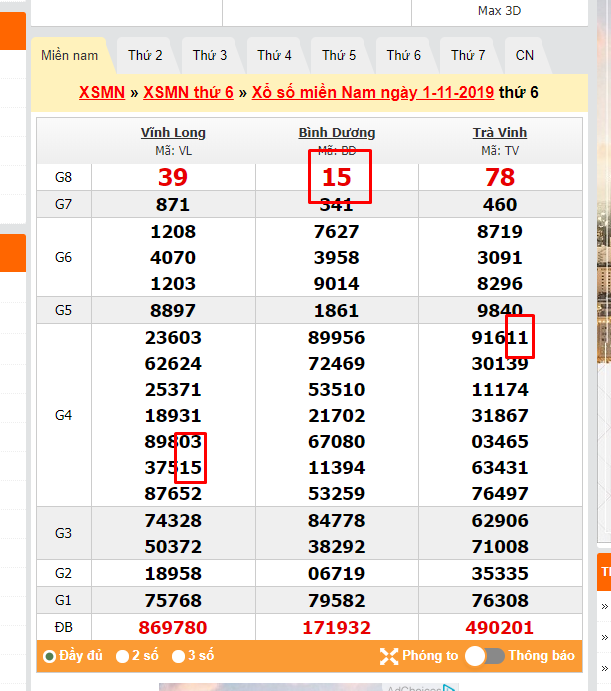Click the Vĩnh Long province header link

coord(173,133)
